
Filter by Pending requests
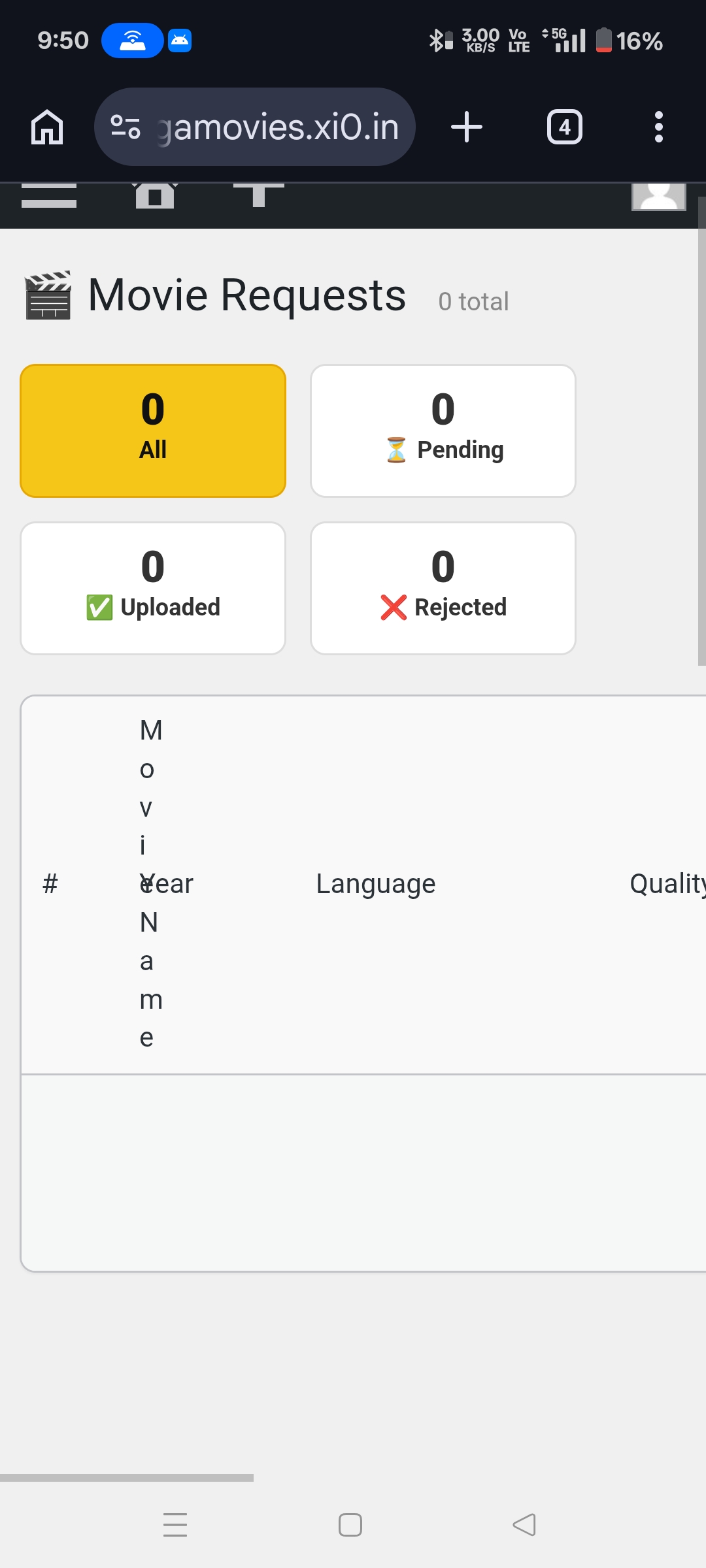(443, 431)
